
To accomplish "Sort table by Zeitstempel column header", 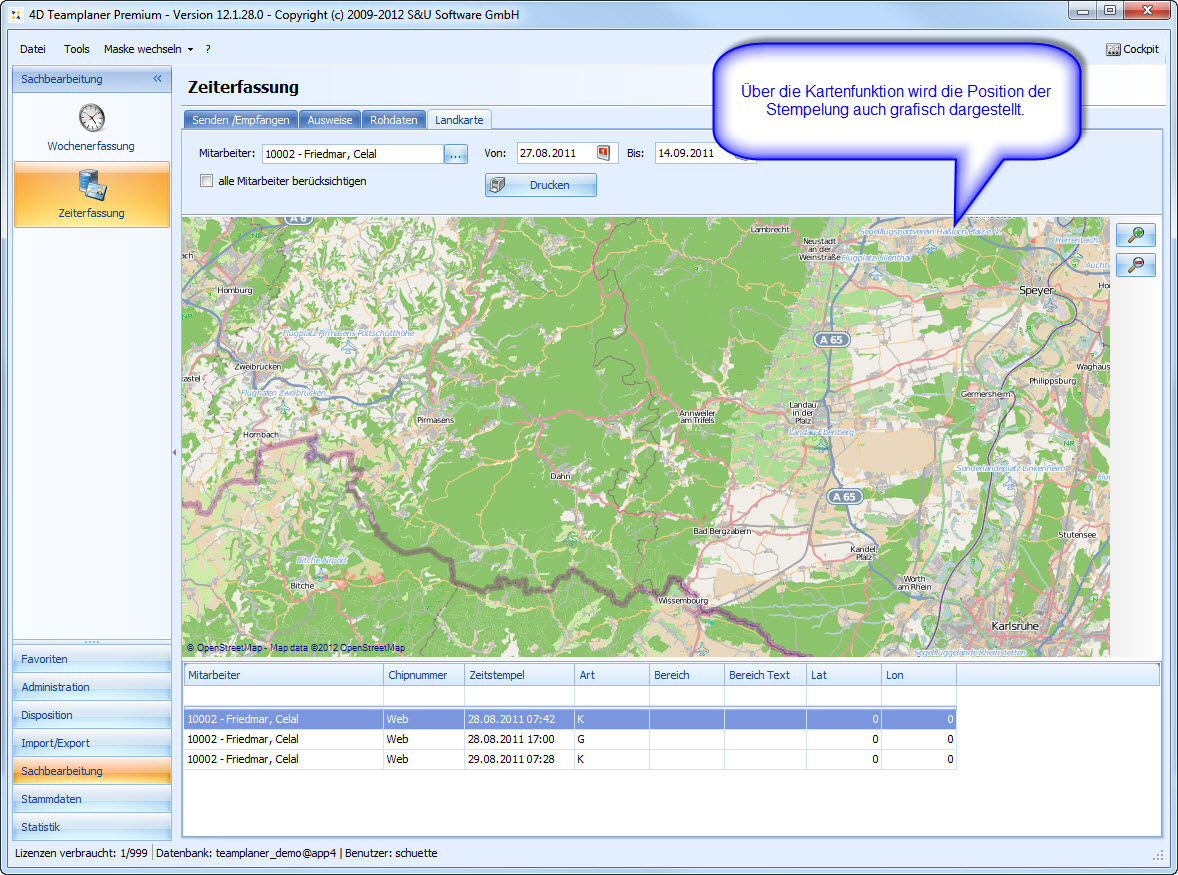I will tap(518, 675).
